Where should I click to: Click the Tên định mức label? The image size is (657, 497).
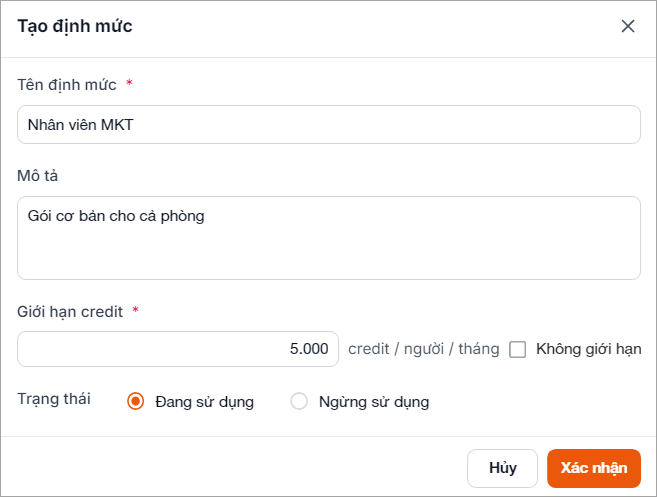[x=67, y=84]
